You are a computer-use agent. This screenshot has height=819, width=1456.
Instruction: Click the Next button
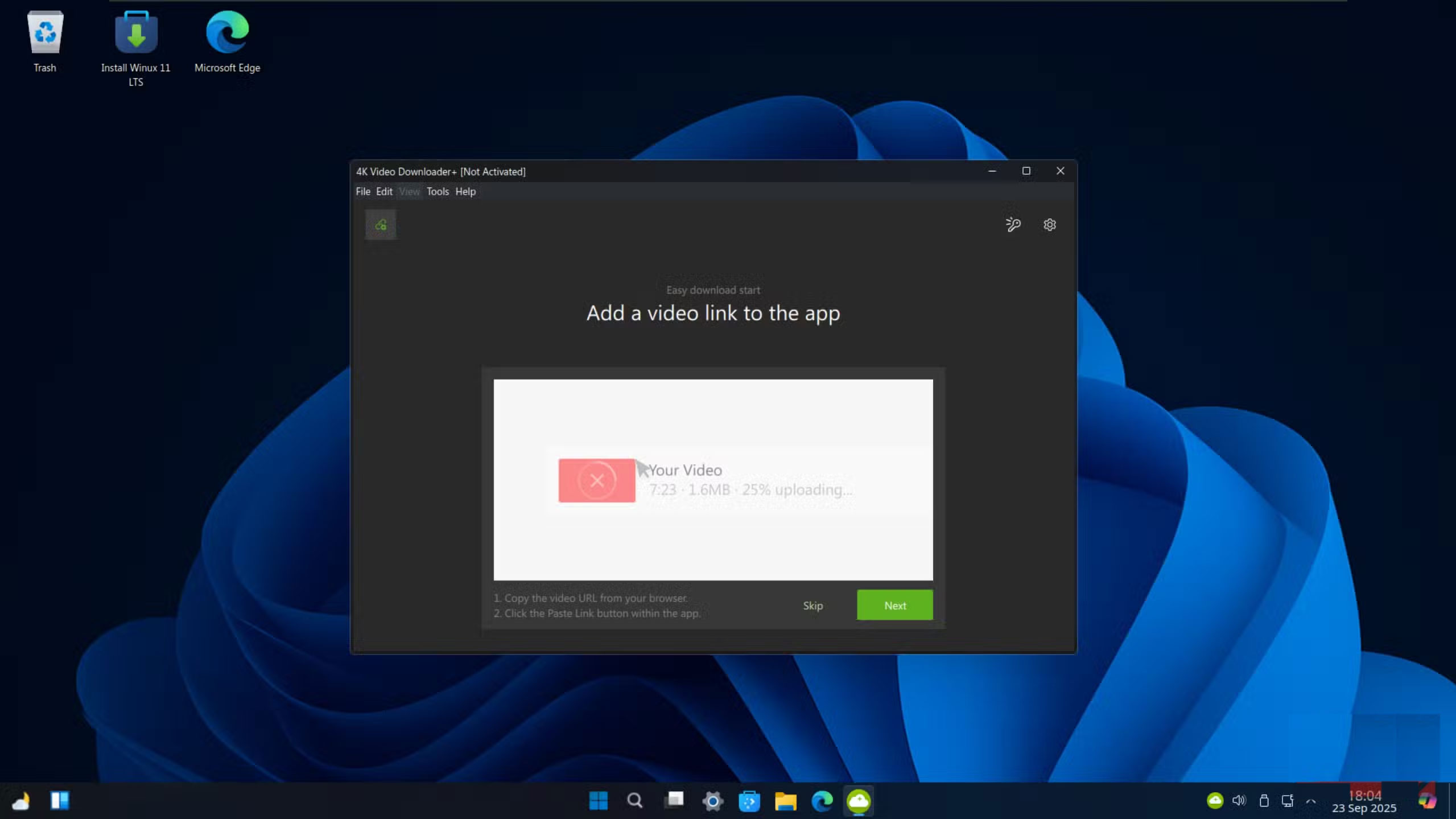(x=894, y=605)
